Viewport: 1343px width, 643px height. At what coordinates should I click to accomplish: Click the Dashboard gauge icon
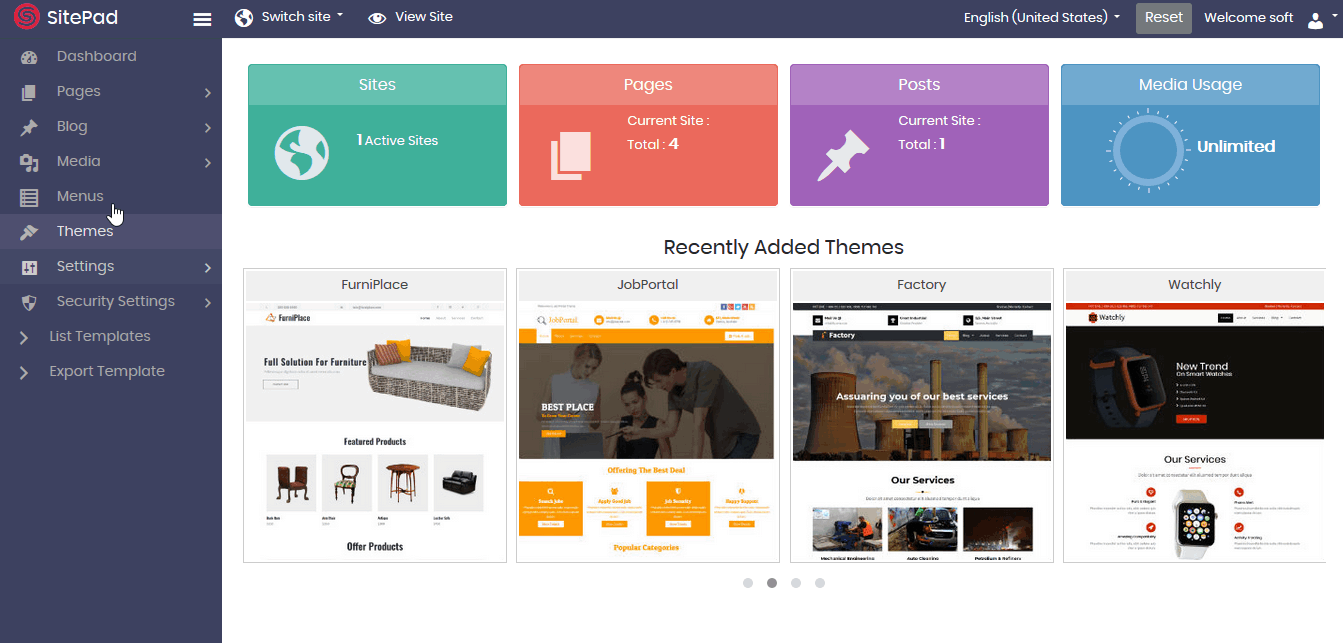point(29,57)
